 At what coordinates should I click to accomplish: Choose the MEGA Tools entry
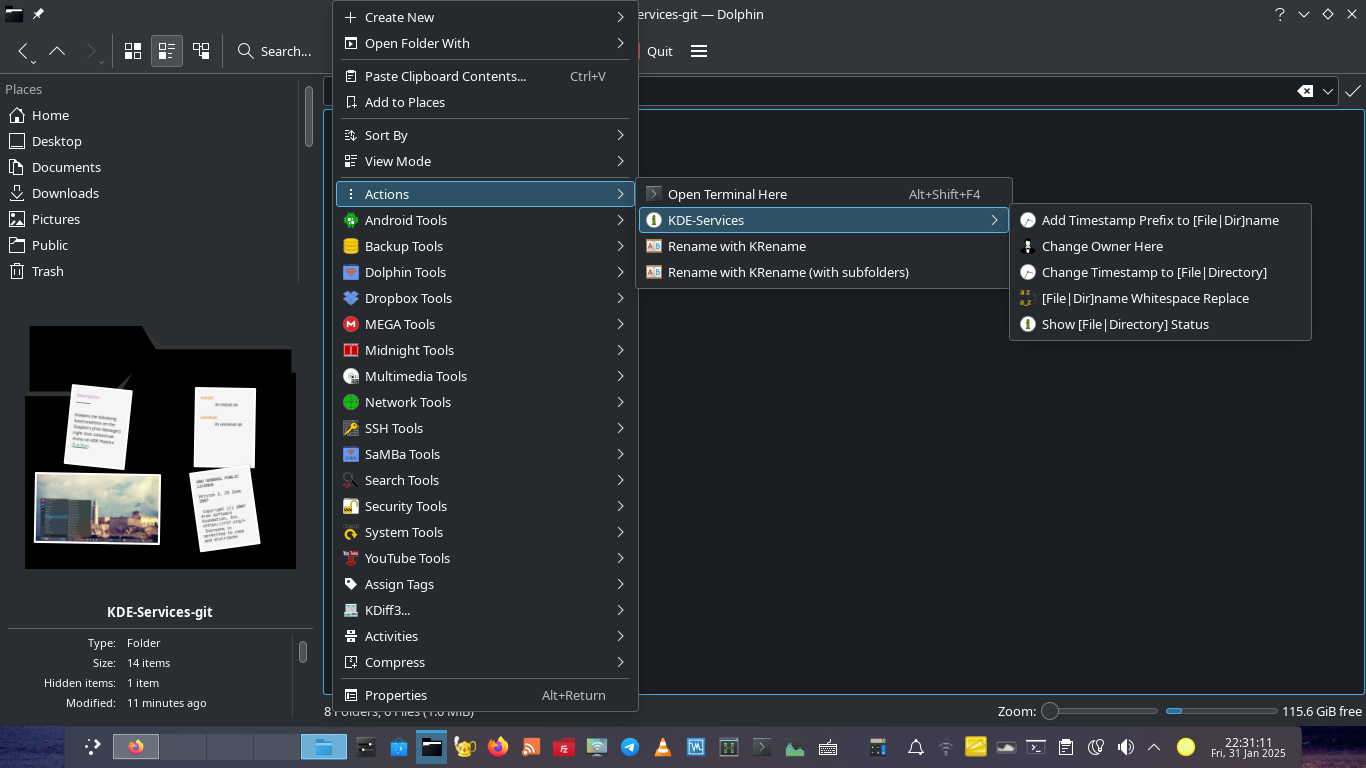pyautogui.click(x=485, y=324)
